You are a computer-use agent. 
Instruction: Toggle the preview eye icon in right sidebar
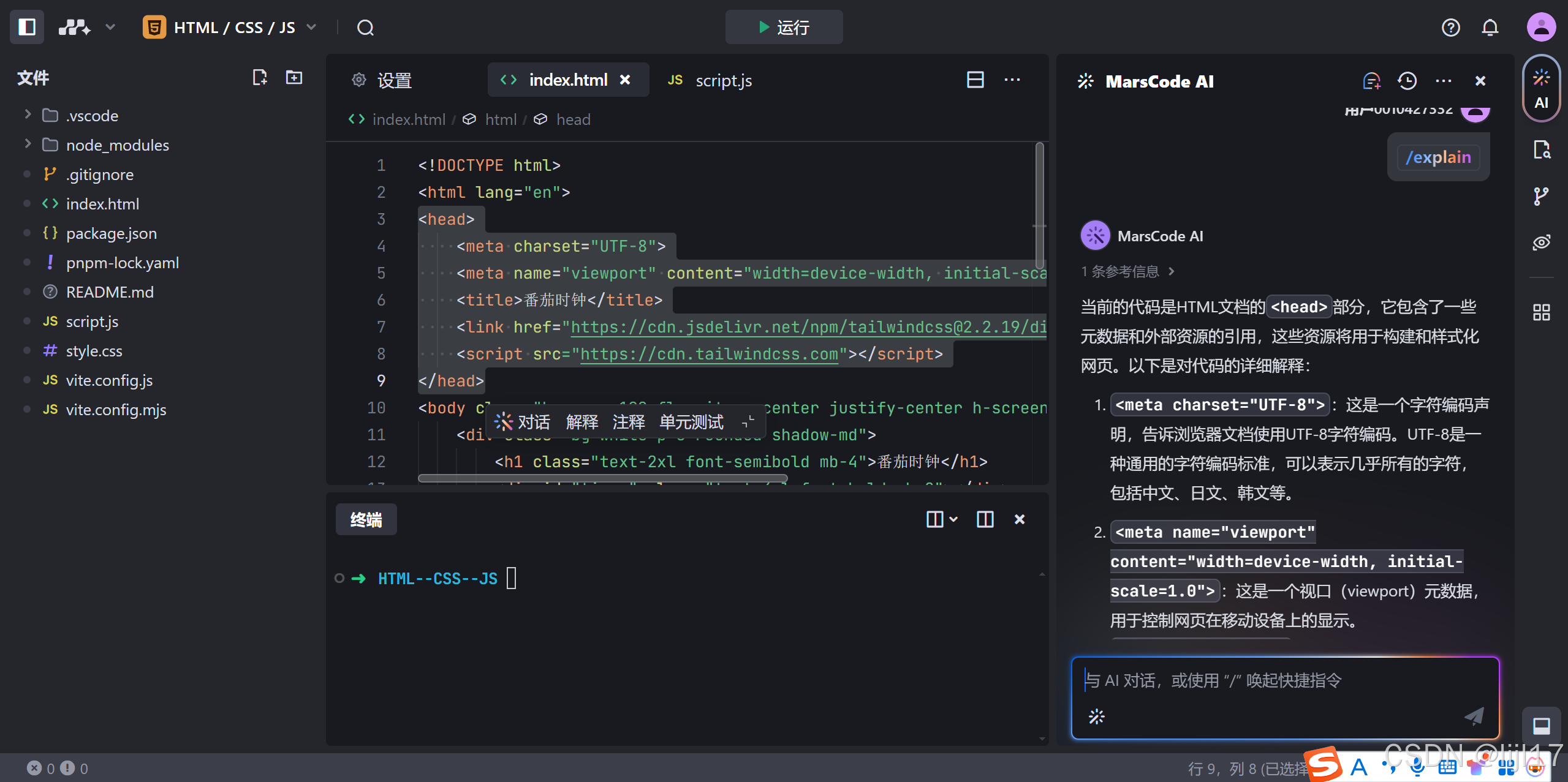[1540, 242]
